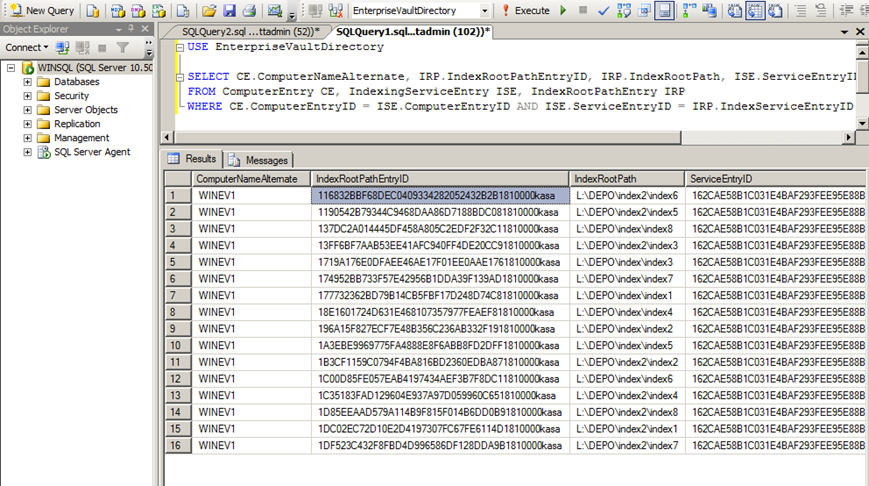Viewport: 869px width, 486px height.
Task: Expand the Databases folder
Action: click(x=27, y=81)
